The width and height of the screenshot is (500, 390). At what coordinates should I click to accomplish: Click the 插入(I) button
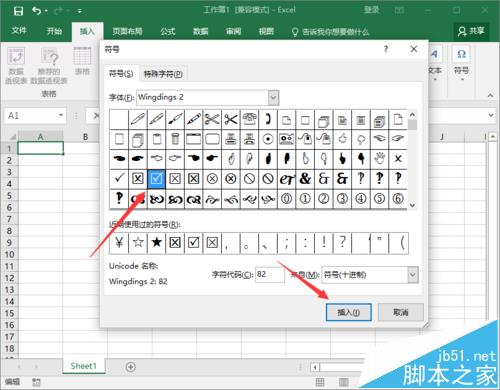(349, 312)
